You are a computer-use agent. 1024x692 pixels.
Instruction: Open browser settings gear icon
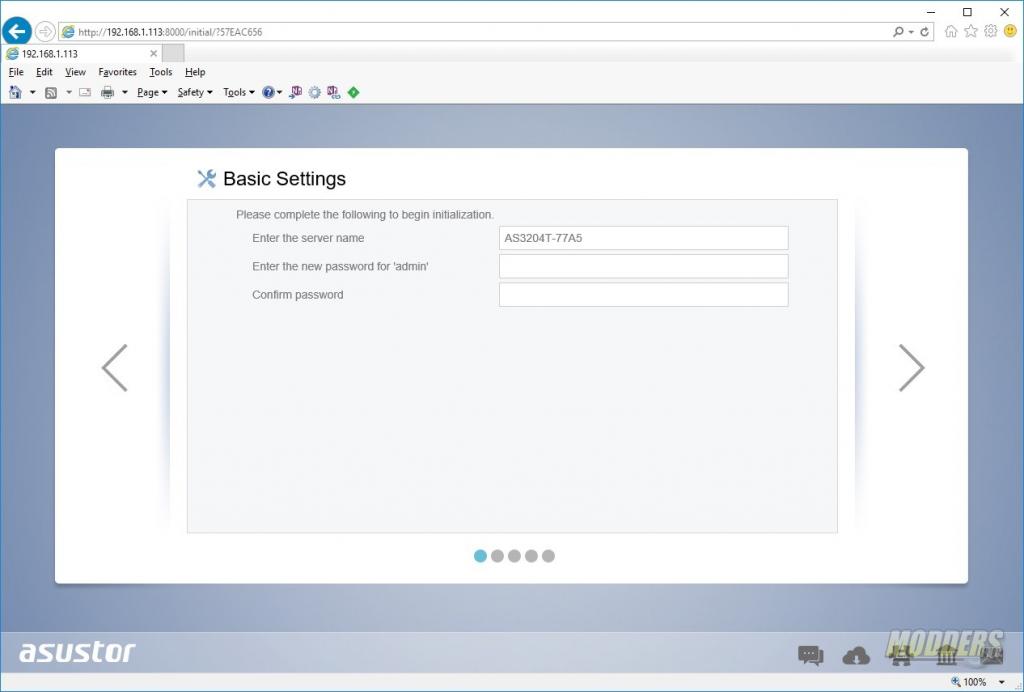click(x=990, y=31)
